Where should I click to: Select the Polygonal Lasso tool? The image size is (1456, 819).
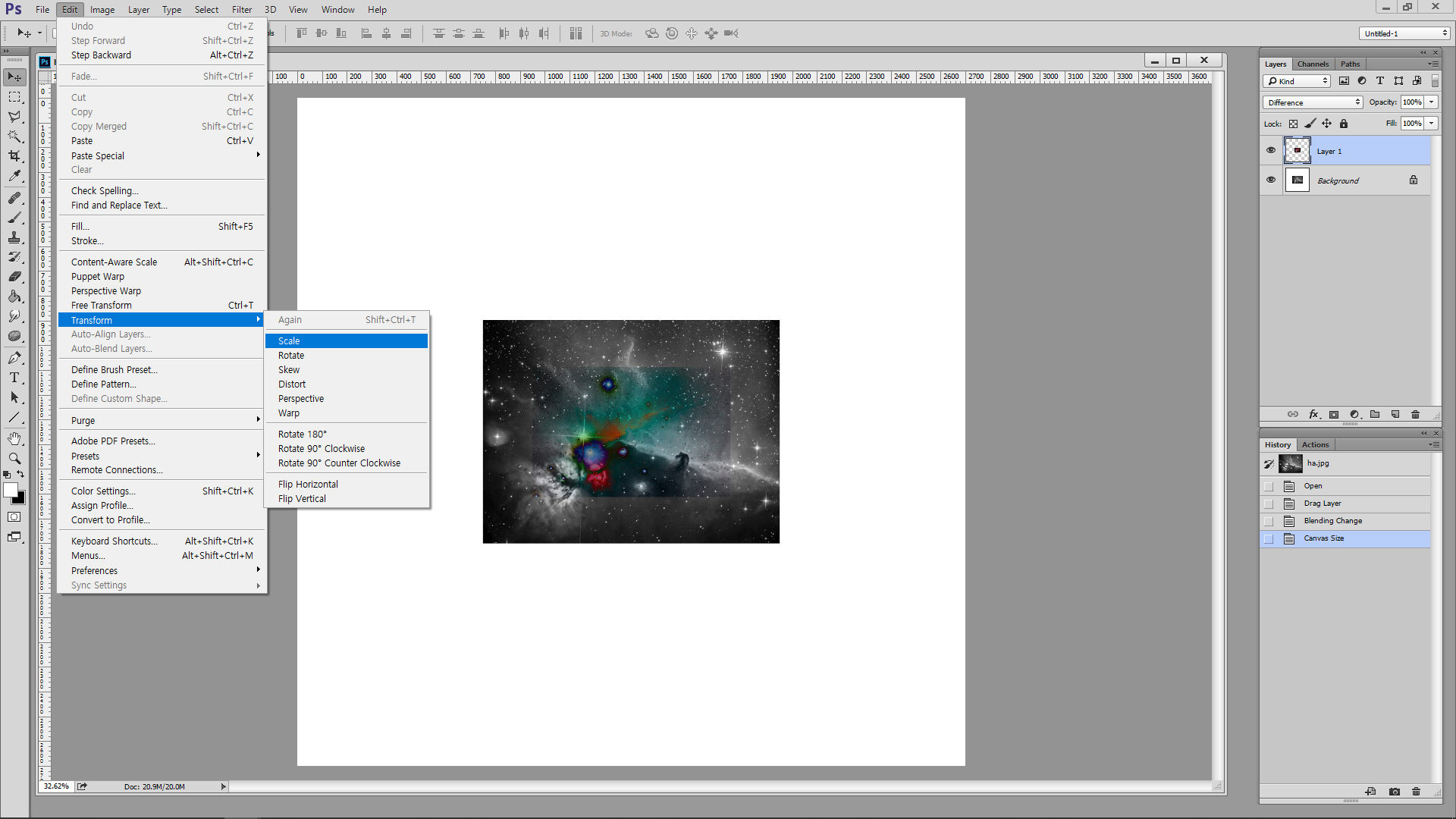point(14,117)
